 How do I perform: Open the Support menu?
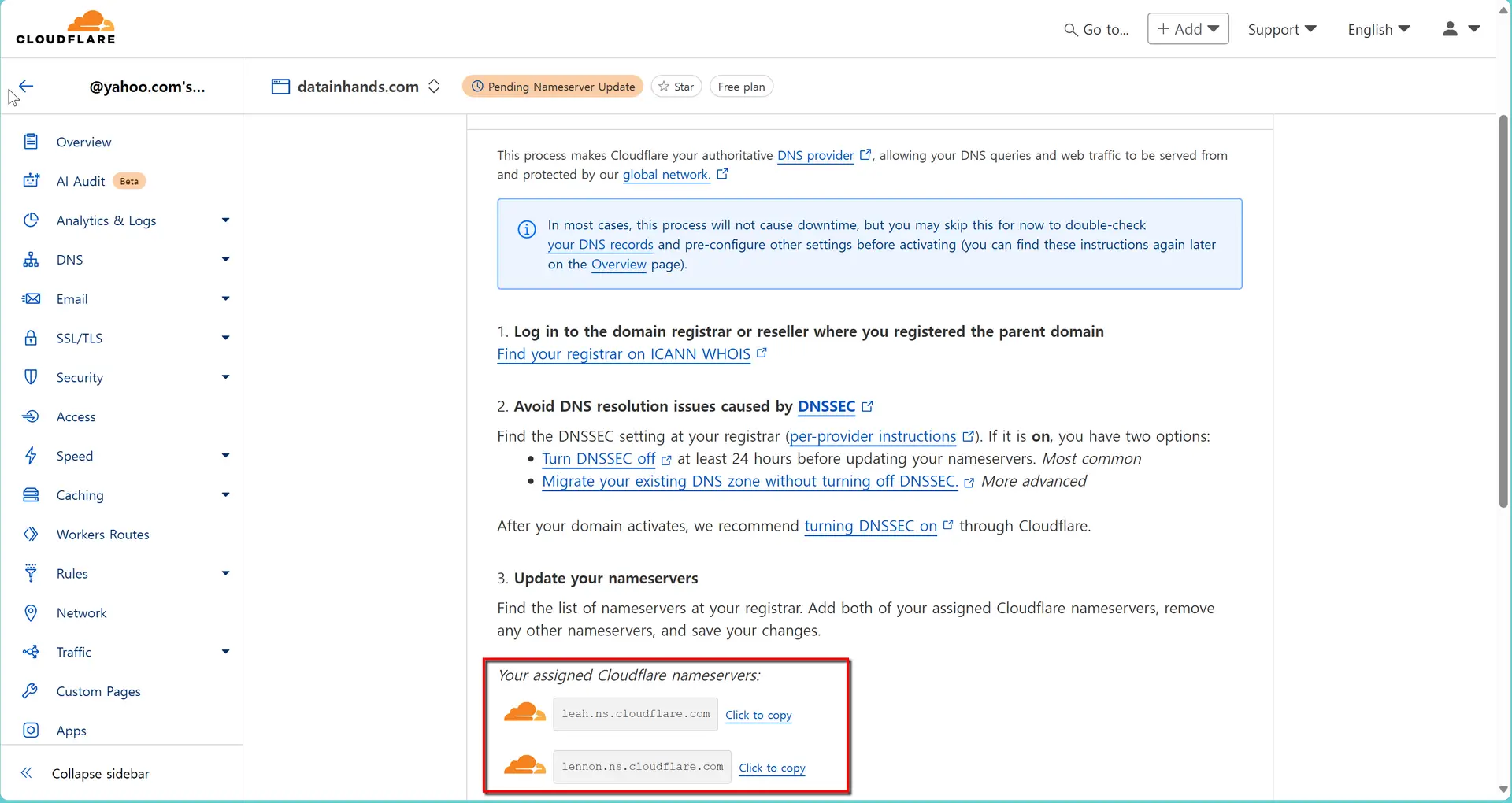(x=1280, y=29)
